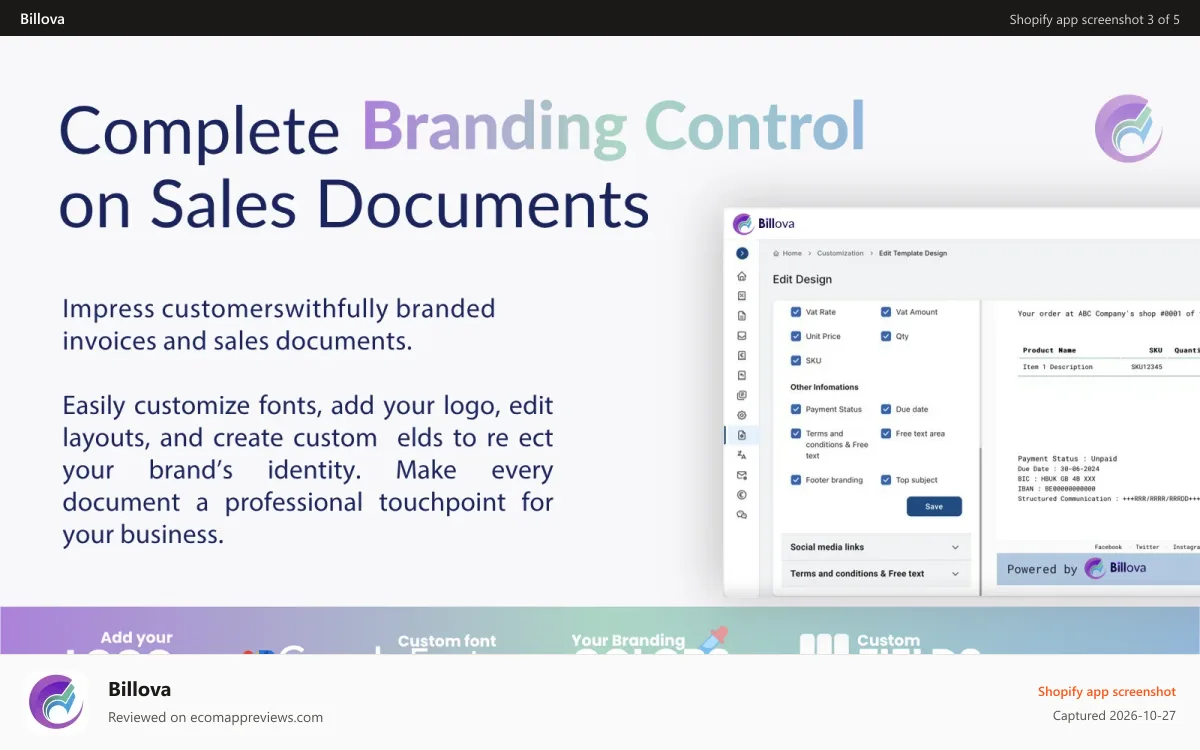
Task: Open the chat bubbles icon in sidebar
Action: (x=742, y=514)
